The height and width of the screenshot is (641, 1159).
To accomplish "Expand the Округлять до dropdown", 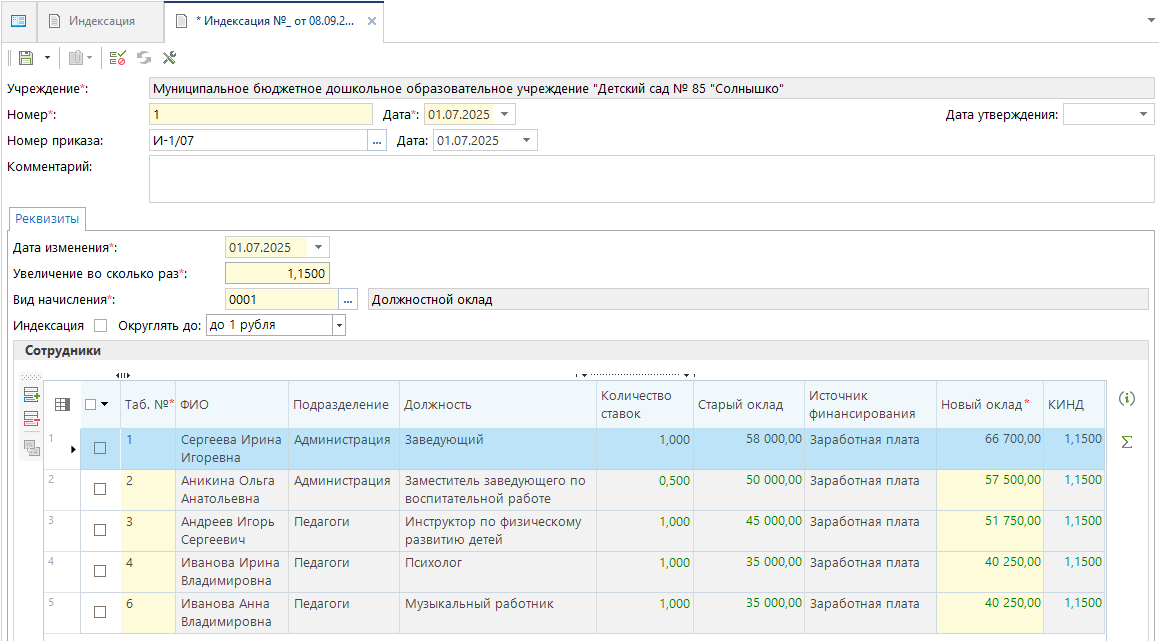I will pyautogui.click(x=339, y=325).
